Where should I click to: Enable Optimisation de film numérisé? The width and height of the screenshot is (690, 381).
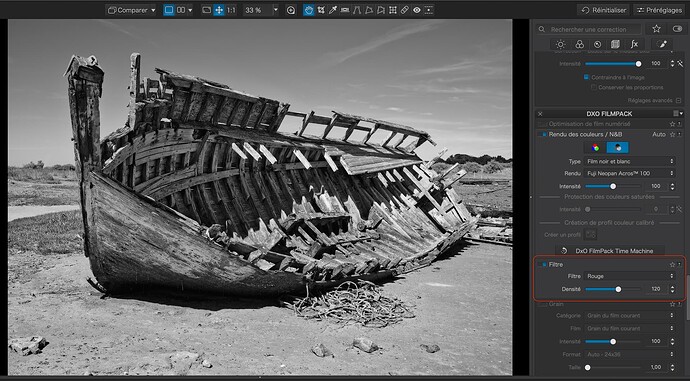tap(542, 125)
